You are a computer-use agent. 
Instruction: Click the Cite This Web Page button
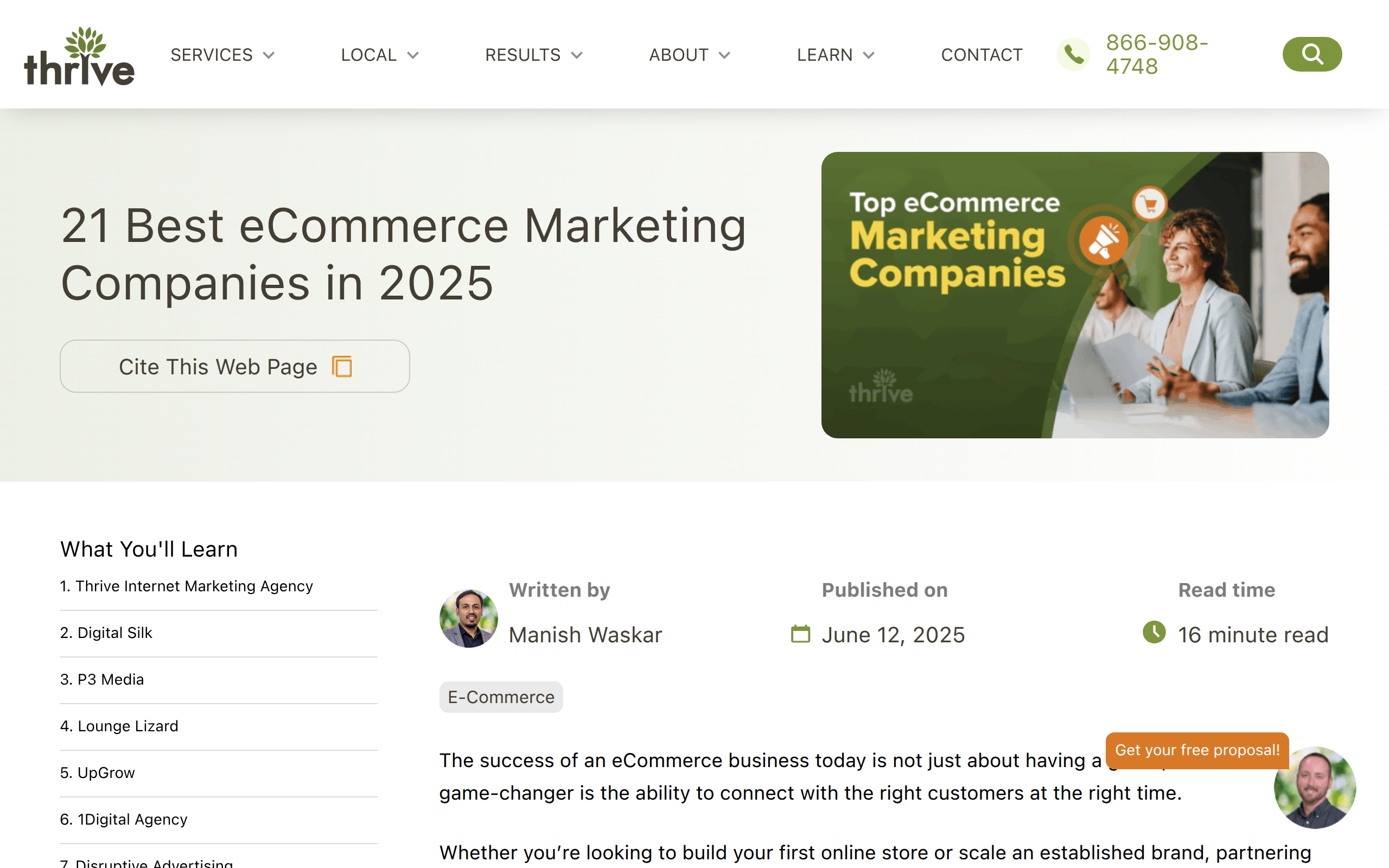point(234,366)
